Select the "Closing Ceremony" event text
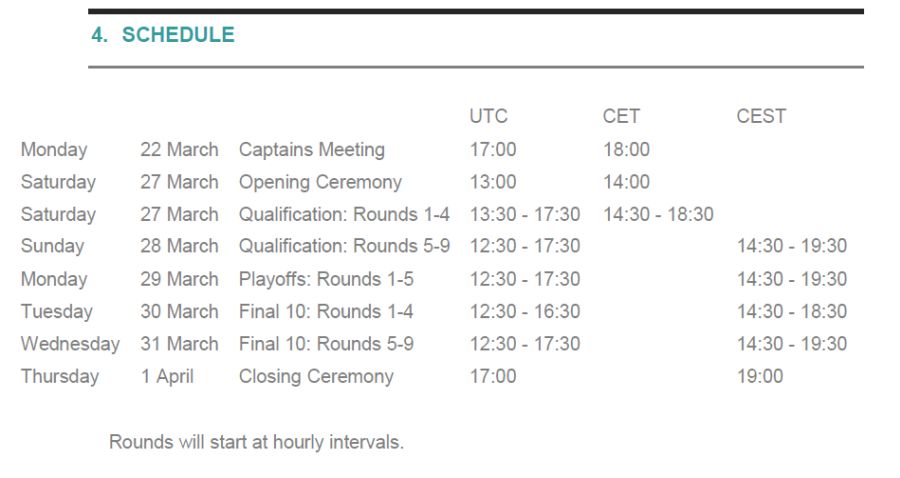The width and height of the screenshot is (900, 478). click(x=316, y=377)
